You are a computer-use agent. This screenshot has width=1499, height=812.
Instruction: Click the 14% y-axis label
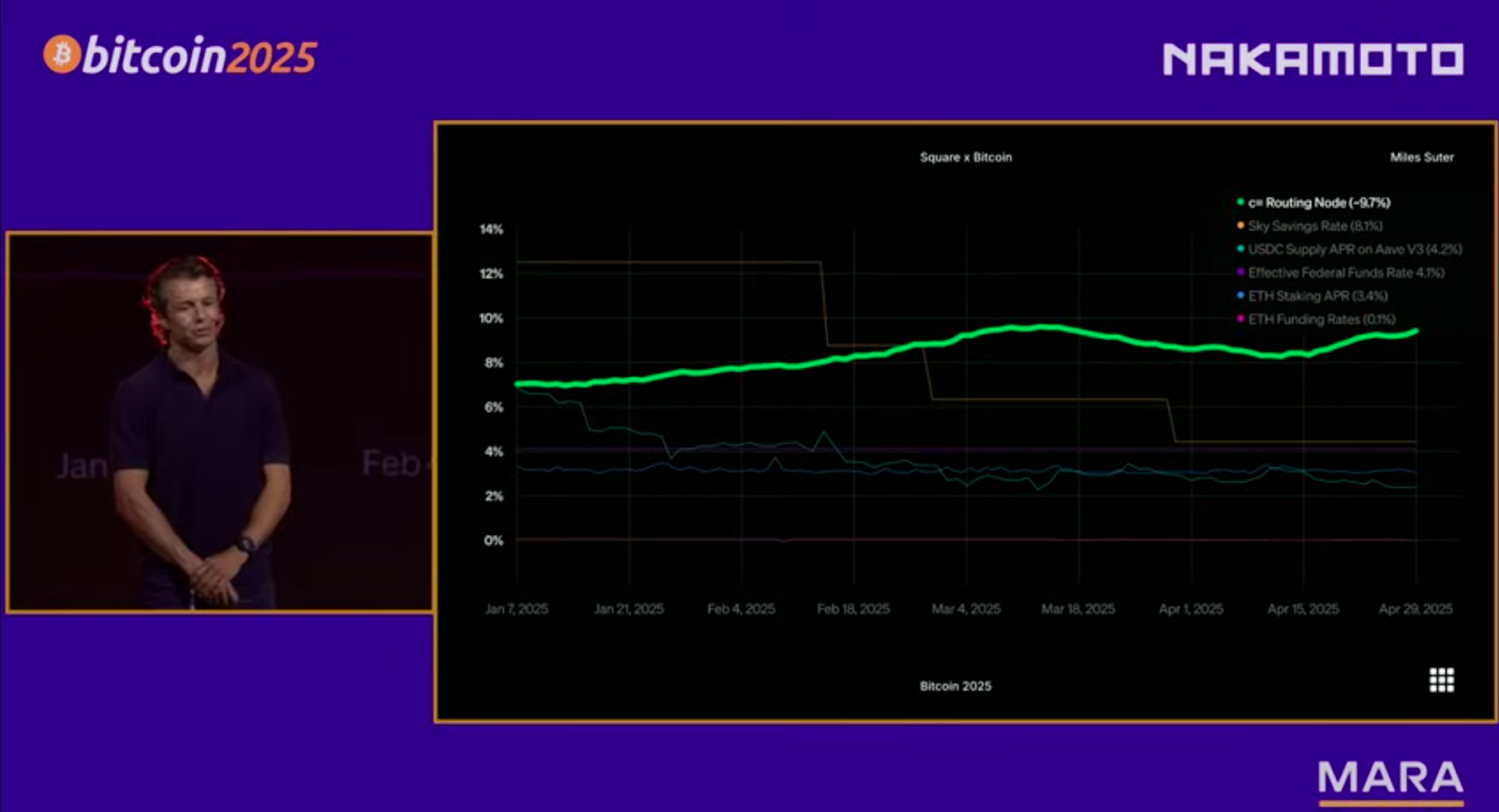[491, 229]
